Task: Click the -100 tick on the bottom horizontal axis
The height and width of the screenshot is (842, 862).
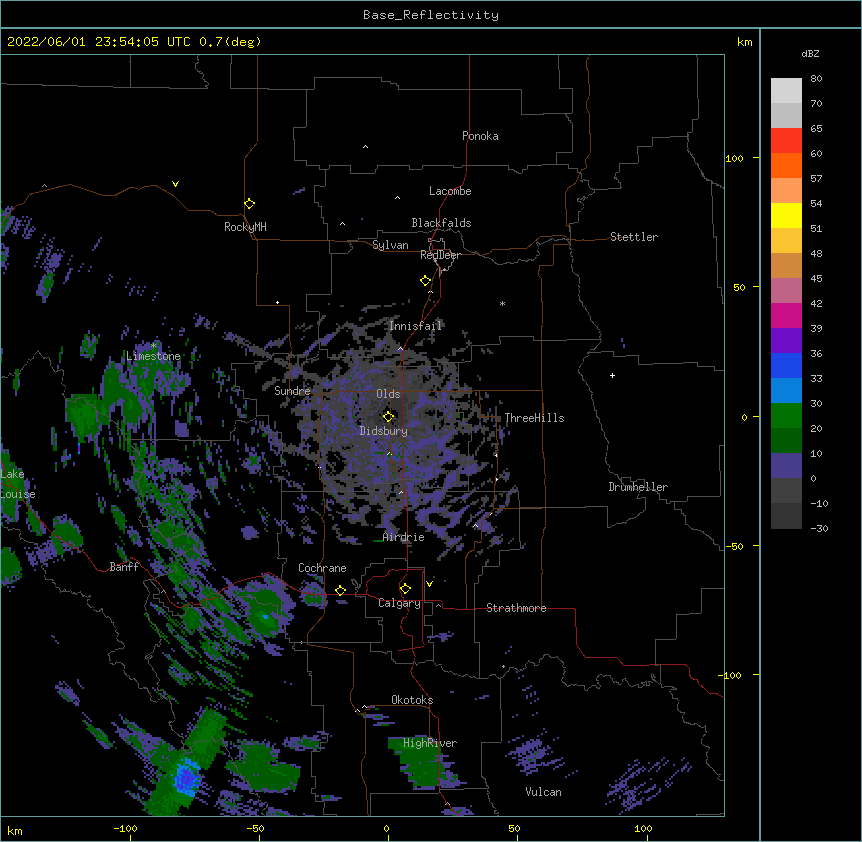Action: tap(125, 828)
